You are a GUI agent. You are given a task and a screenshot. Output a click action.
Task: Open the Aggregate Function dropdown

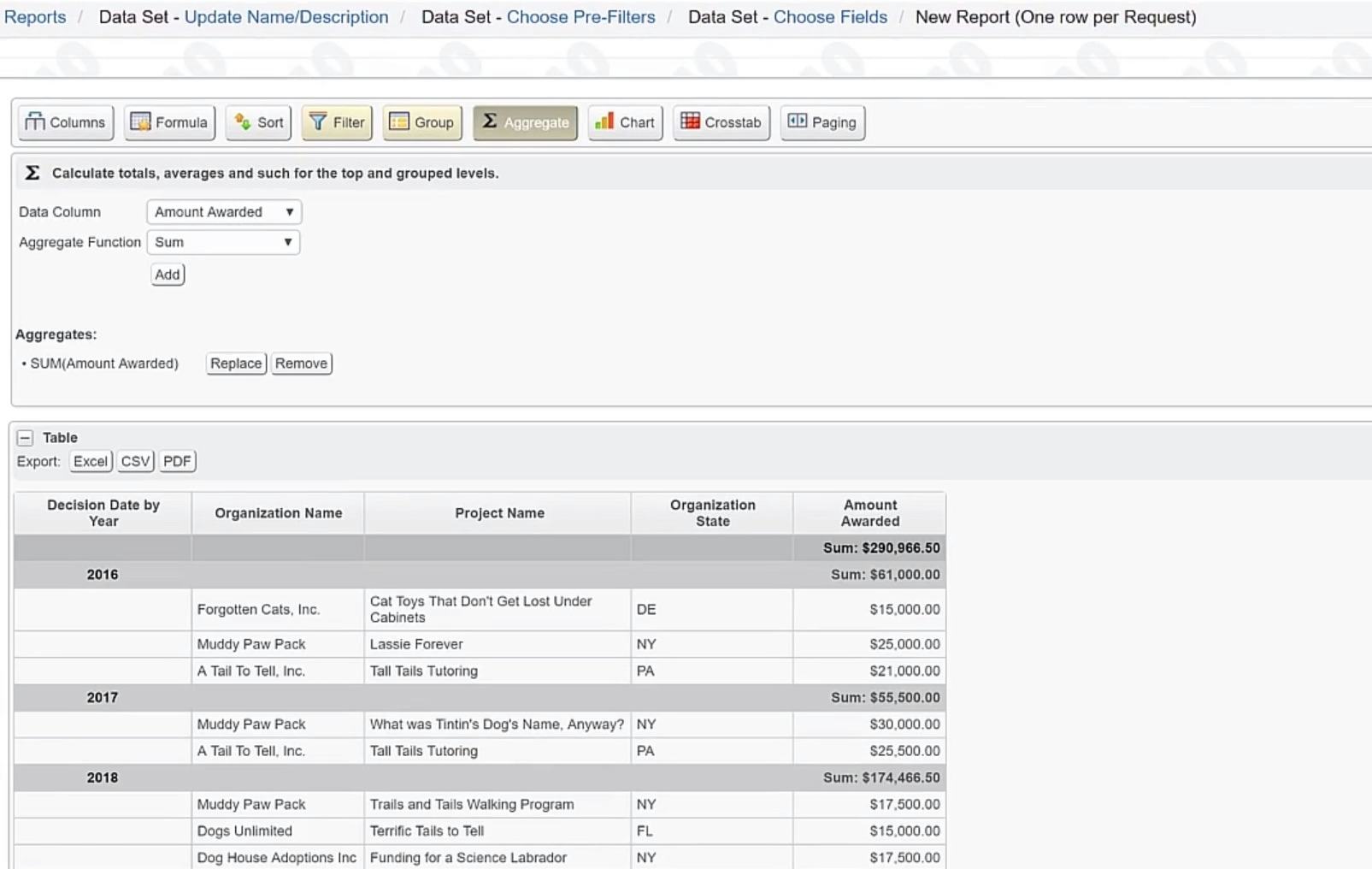223,242
